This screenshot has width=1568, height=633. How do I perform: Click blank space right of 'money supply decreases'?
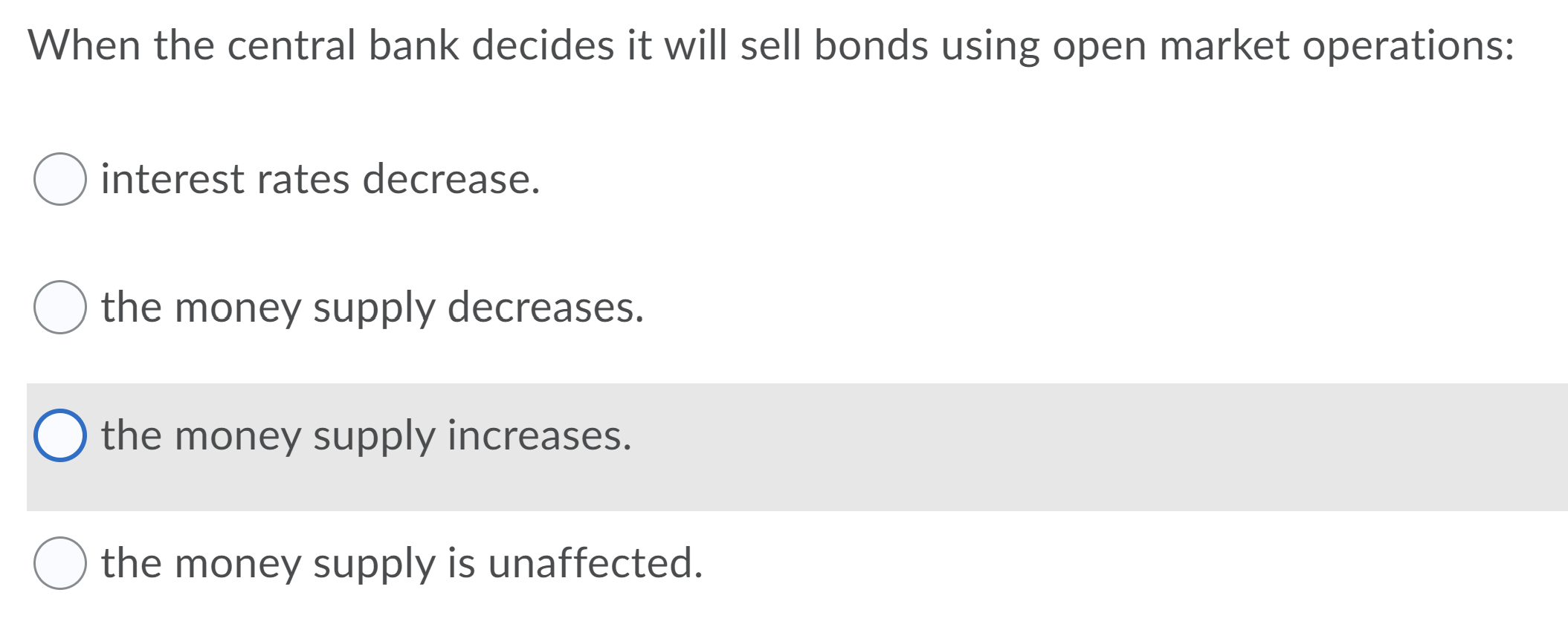(1100, 307)
